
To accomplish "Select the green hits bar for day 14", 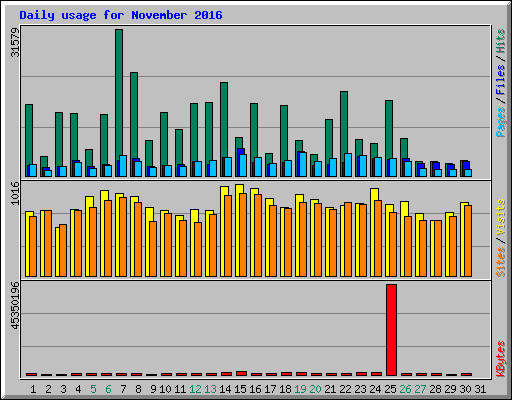I will 224,120.
